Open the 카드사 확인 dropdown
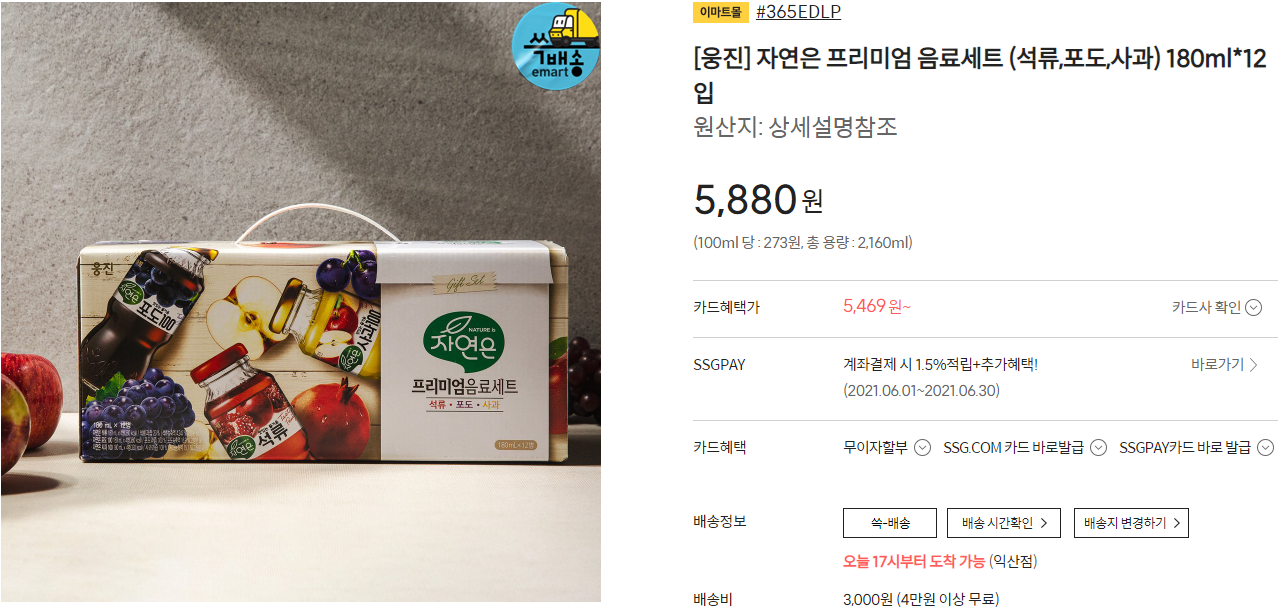This screenshot has height=608, width=1278. (x=1217, y=307)
